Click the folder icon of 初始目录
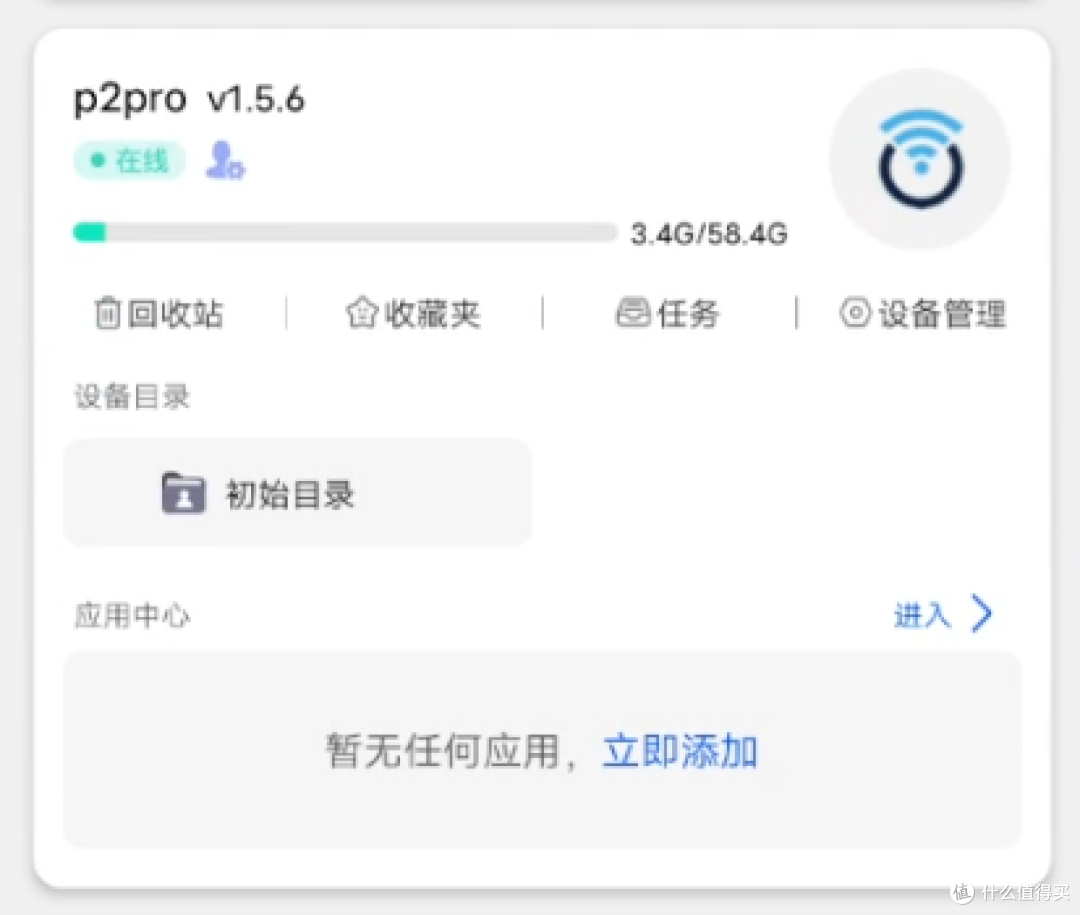This screenshot has width=1080, height=915. pos(183,493)
